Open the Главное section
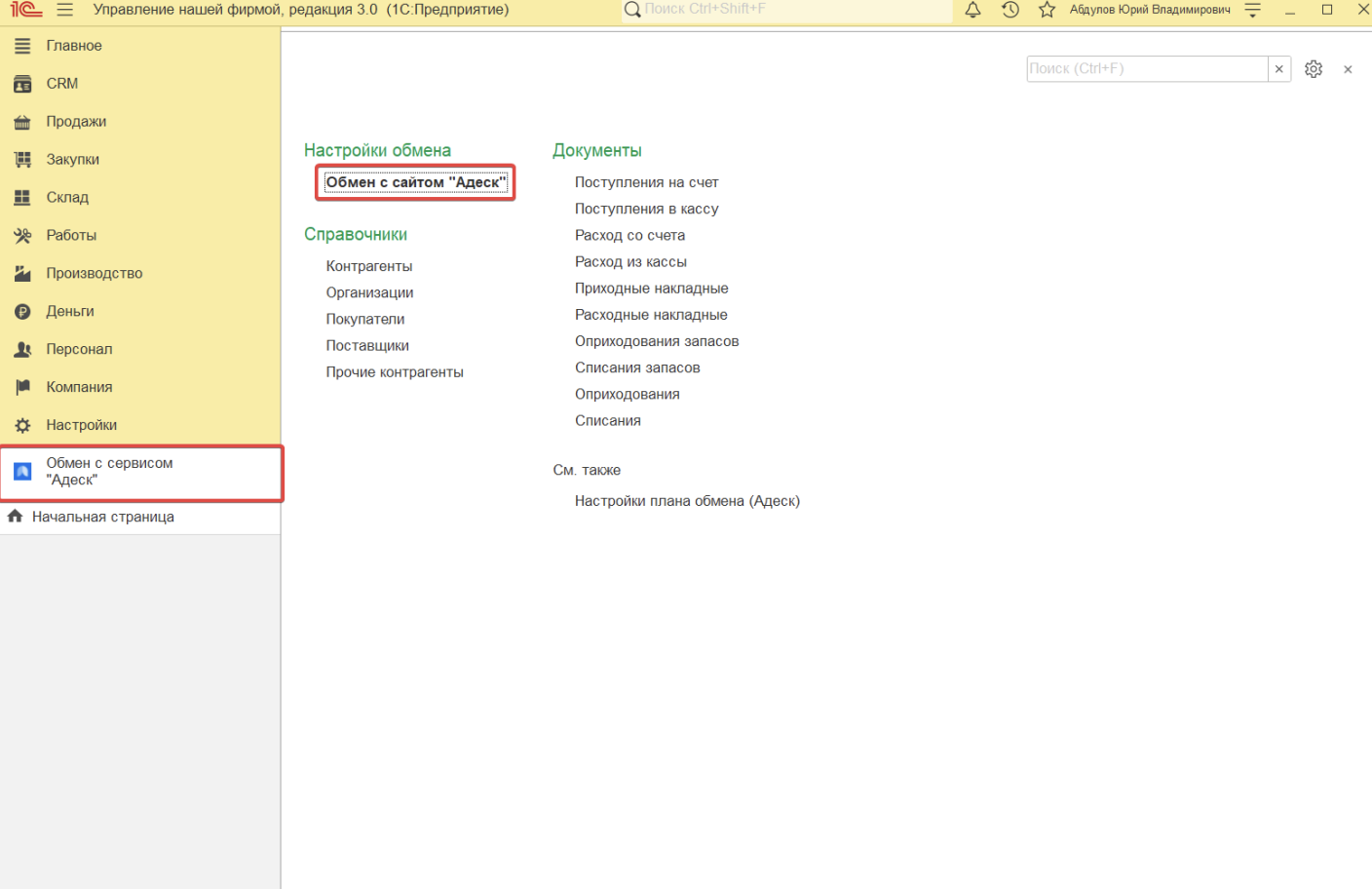The height and width of the screenshot is (889, 1372). click(x=74, y=46)
